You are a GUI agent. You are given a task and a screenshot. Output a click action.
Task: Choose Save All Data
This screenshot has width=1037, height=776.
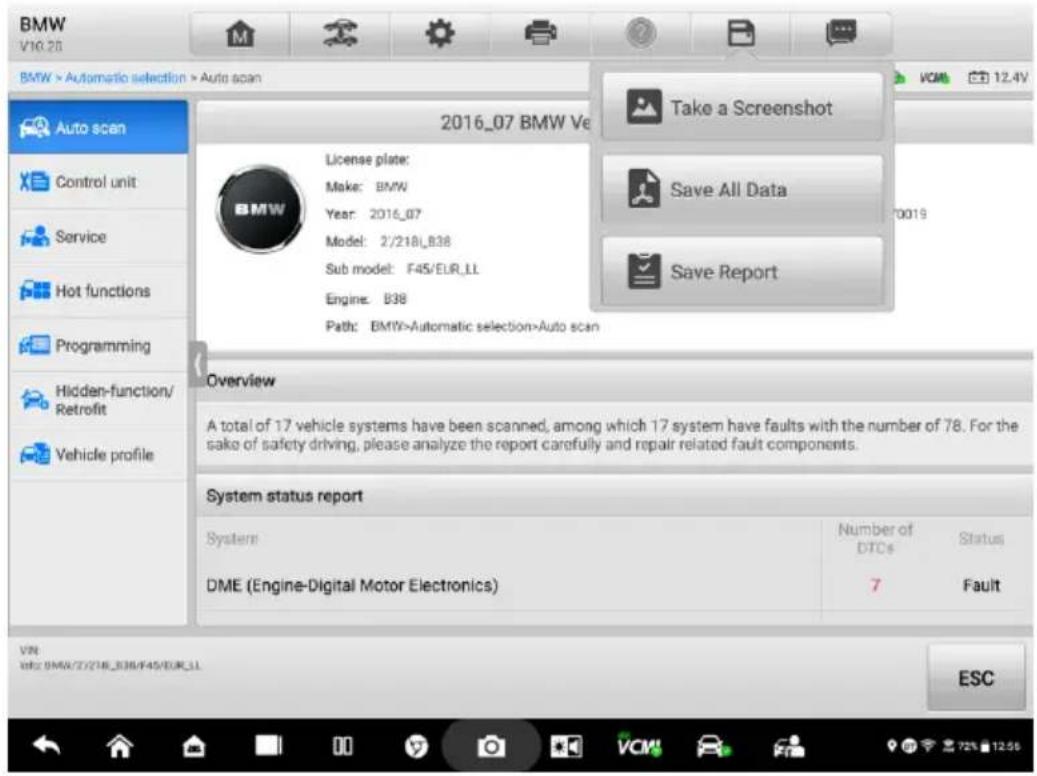(x=742, y=189)
